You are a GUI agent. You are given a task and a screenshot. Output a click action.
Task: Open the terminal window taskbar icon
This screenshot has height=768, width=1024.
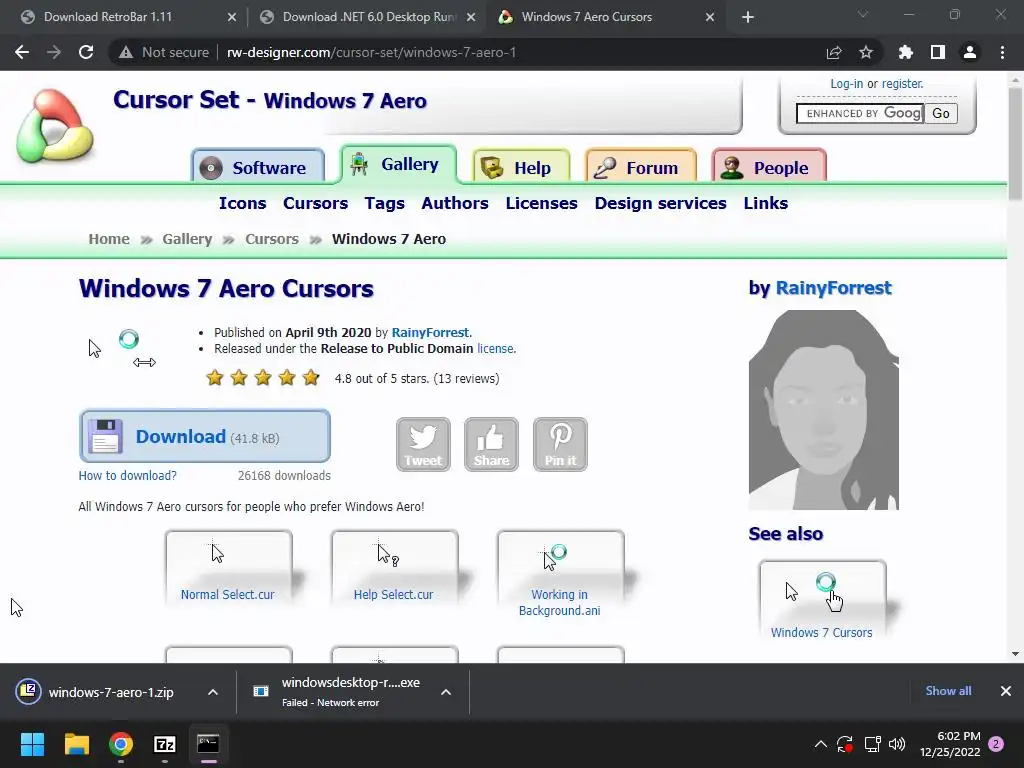tap(208, 744)
